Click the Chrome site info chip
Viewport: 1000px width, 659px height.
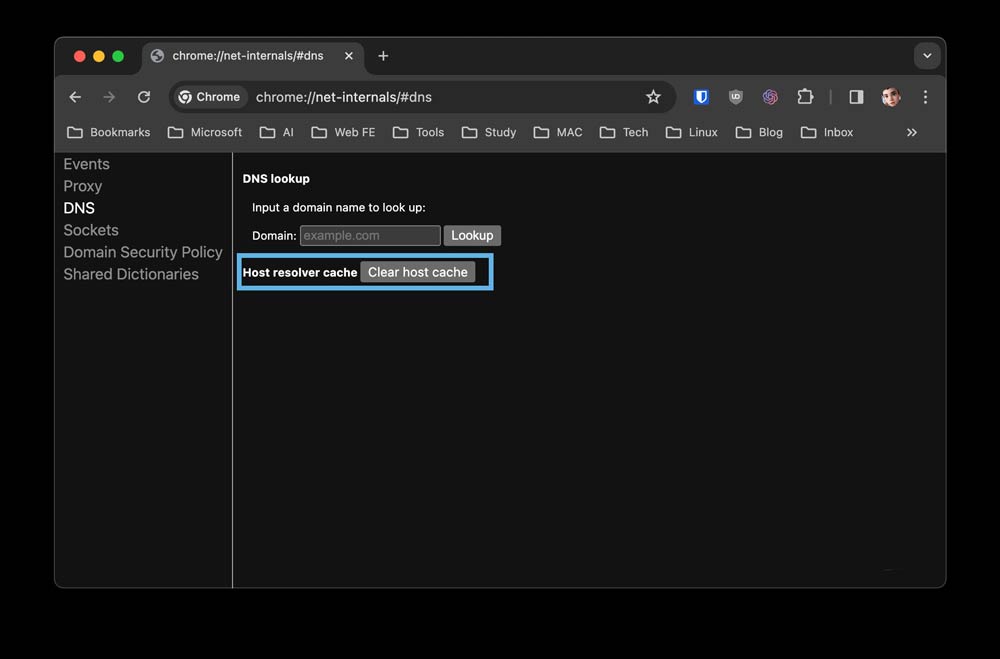210,97
